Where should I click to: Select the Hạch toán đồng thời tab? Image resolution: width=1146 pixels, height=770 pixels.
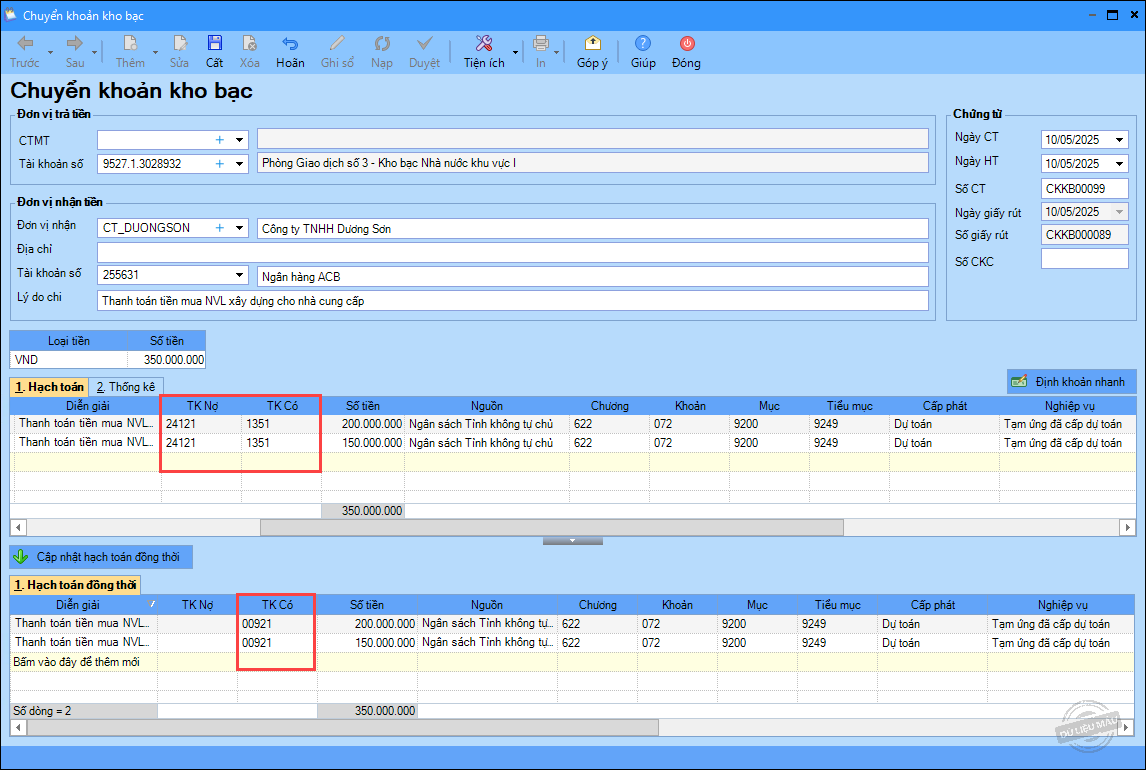[x=75, y=585]
